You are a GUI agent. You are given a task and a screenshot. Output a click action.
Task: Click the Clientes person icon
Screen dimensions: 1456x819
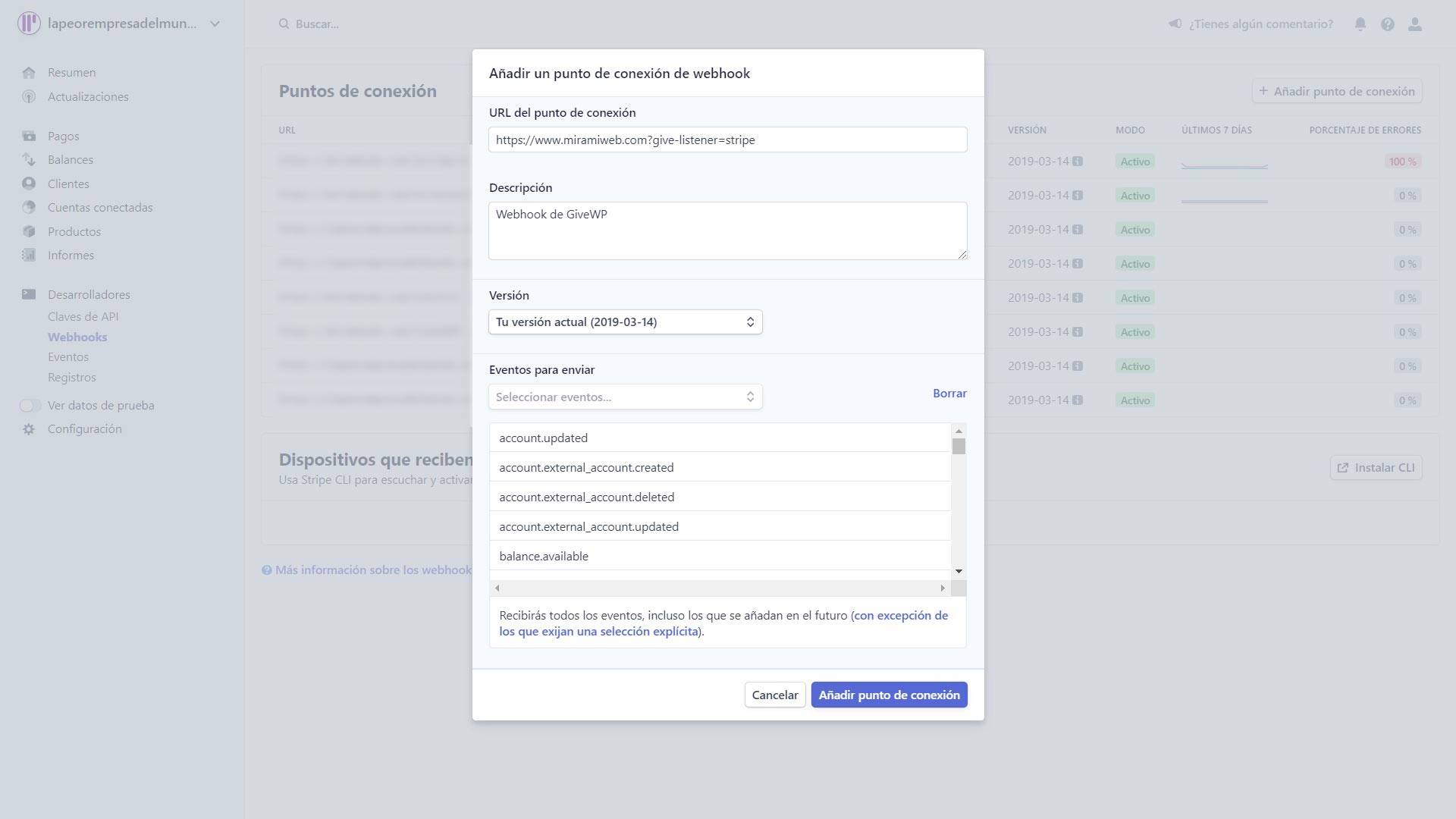point(29,184)
